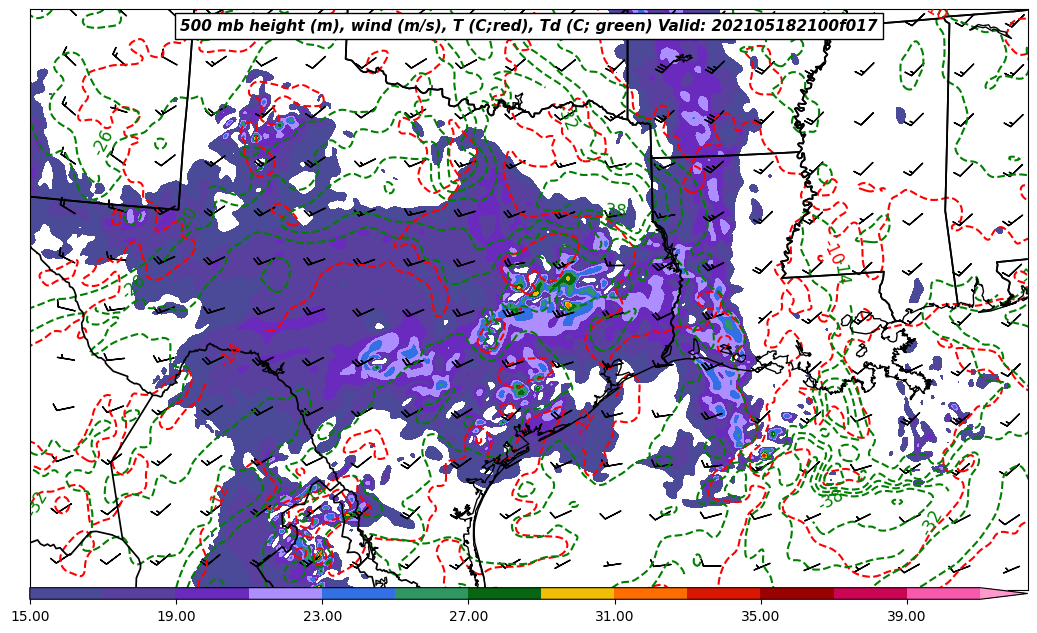
Task: Click the bright blue colorbar segment
Action: [x=358, y=593]
